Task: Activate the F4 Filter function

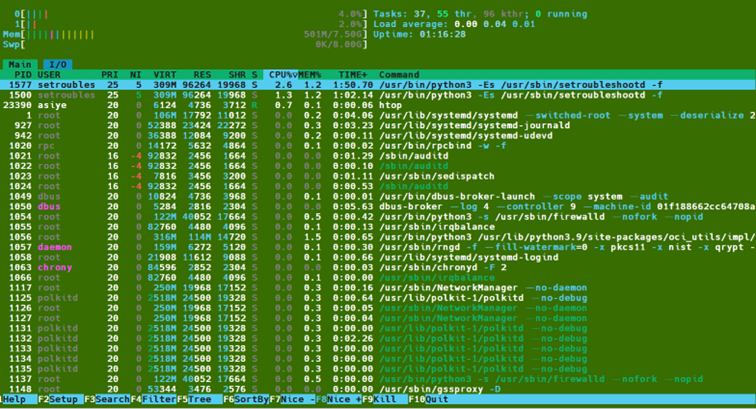Action: click(151, 399)
